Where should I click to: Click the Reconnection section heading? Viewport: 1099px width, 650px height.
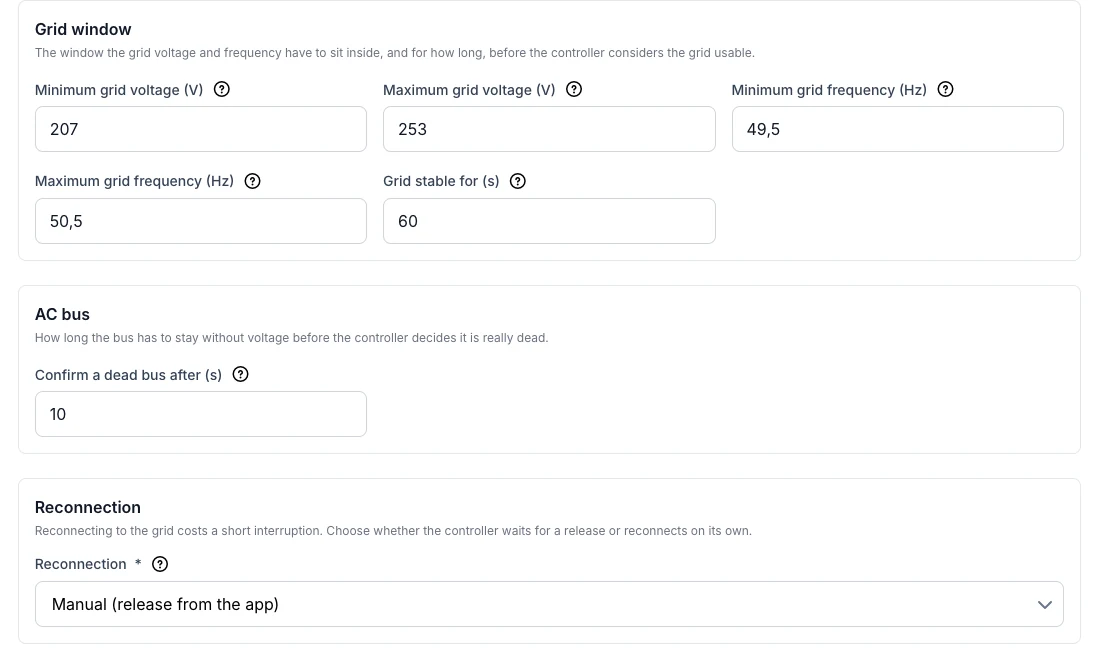[x=88, y=507]
